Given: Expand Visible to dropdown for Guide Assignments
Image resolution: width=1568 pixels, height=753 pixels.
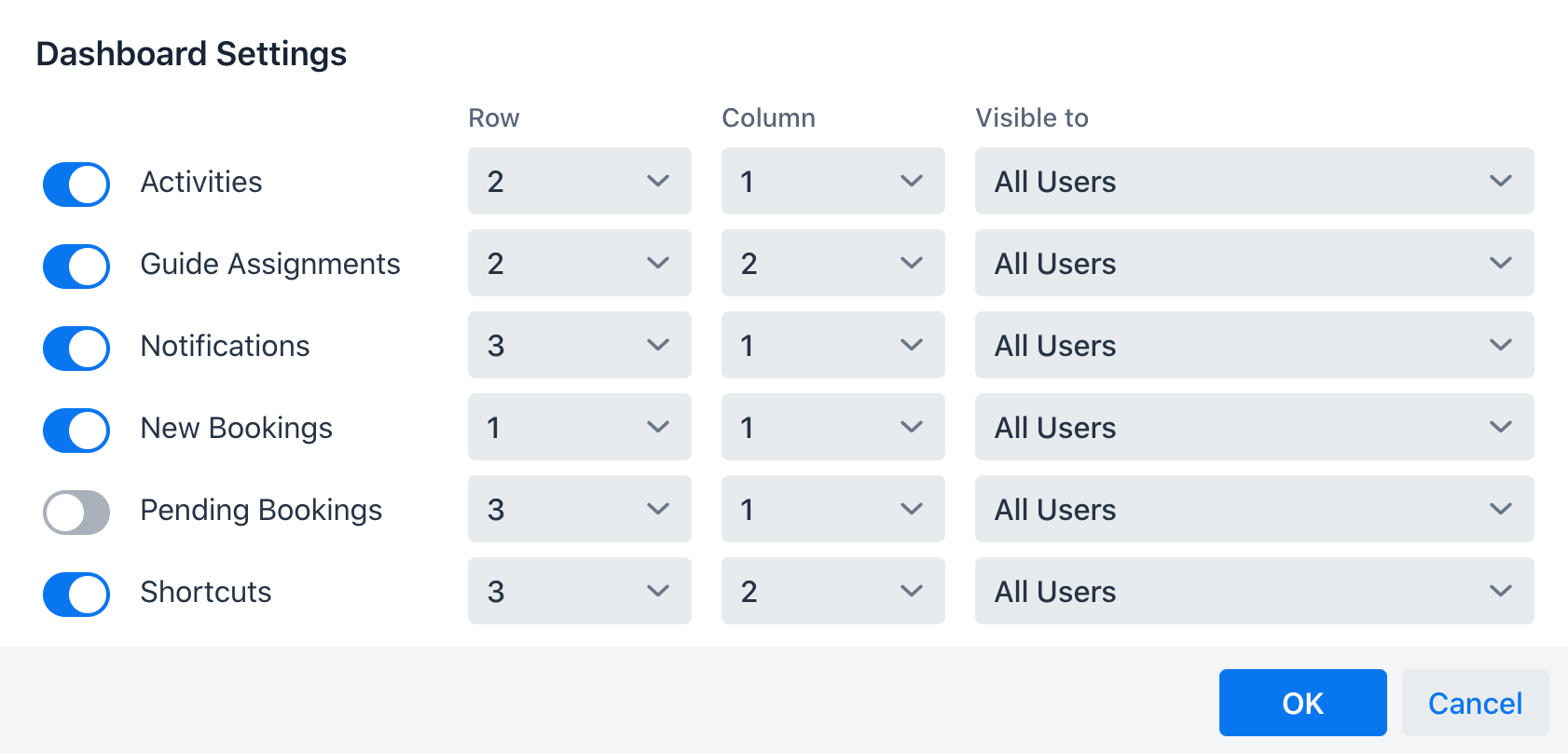Looking at the screenshot, I should 1255,263.
